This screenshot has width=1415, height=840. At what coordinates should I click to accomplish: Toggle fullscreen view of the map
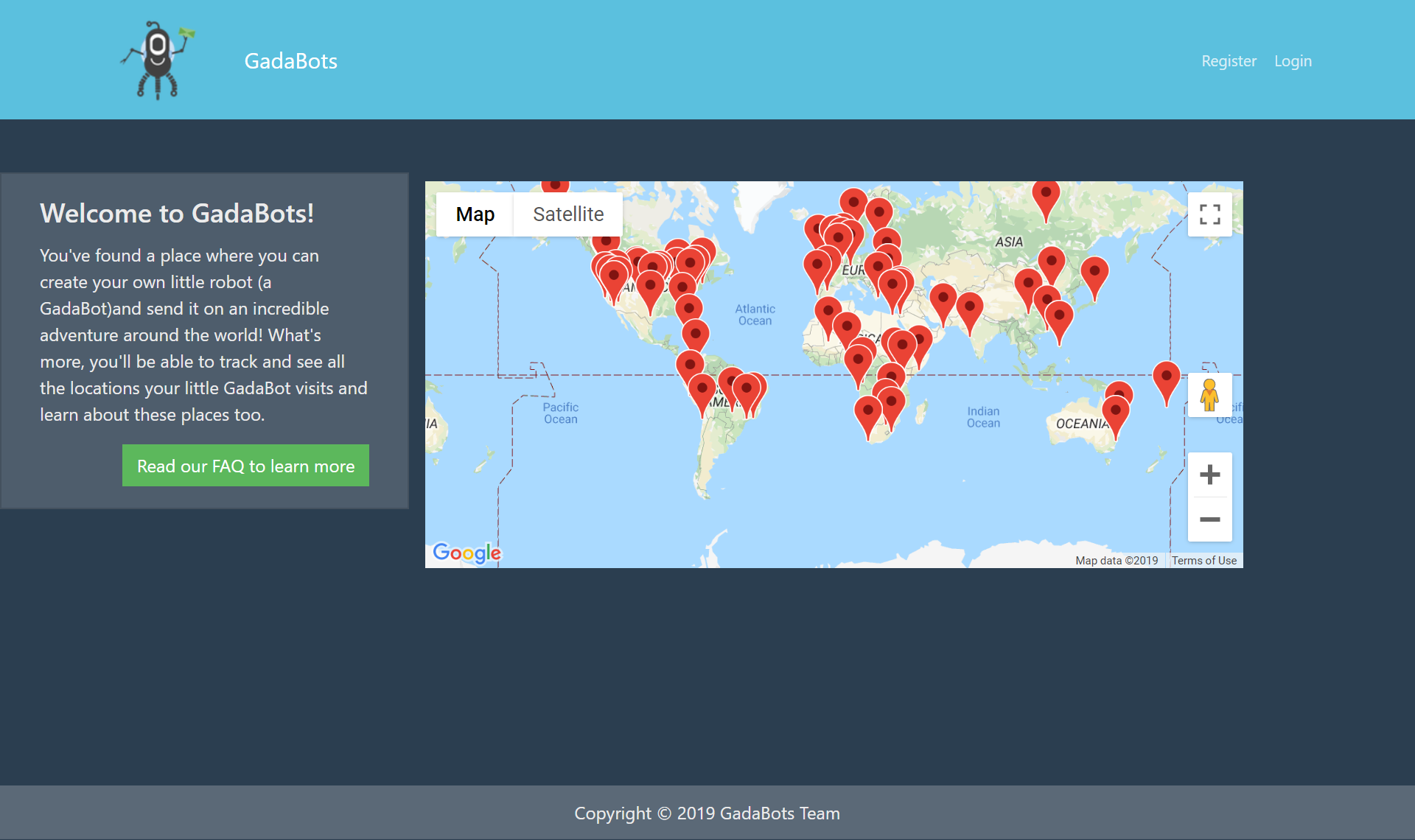point(1209,214)
